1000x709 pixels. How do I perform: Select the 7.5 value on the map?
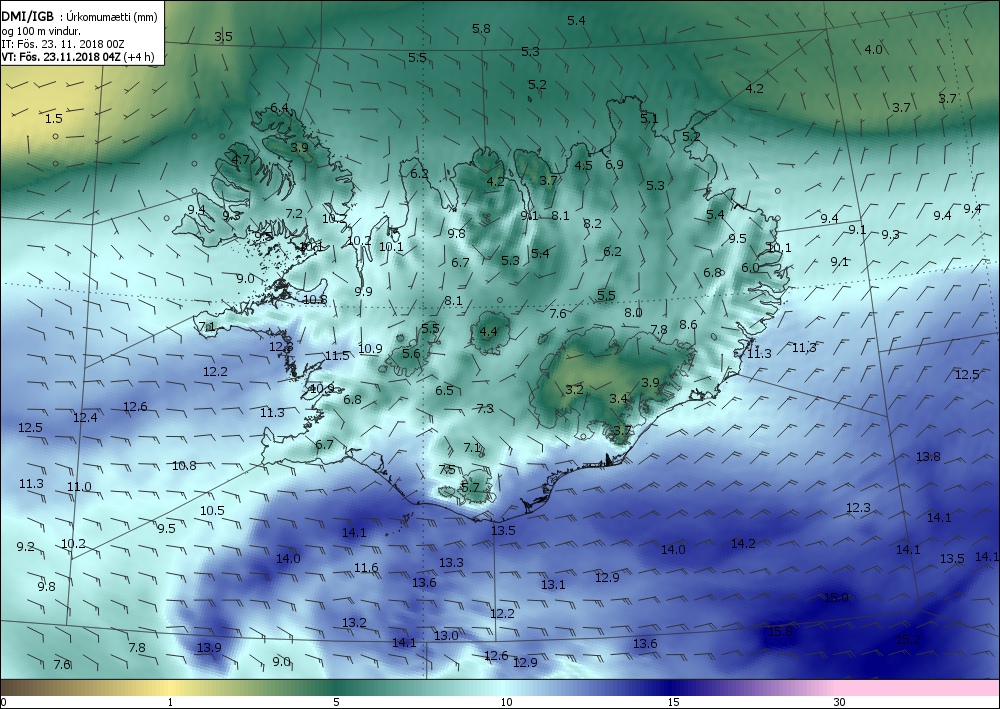[447, 470]
